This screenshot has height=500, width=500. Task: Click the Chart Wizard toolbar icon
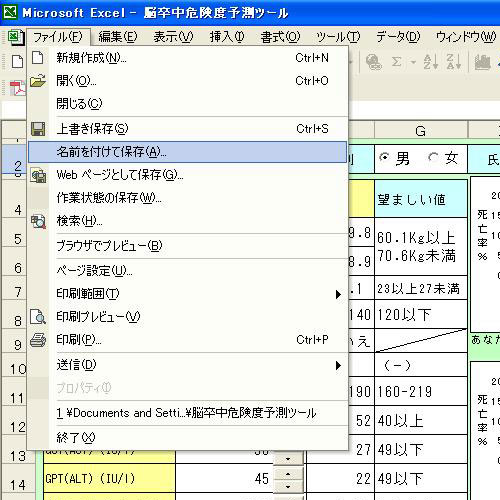pos(482,62)
